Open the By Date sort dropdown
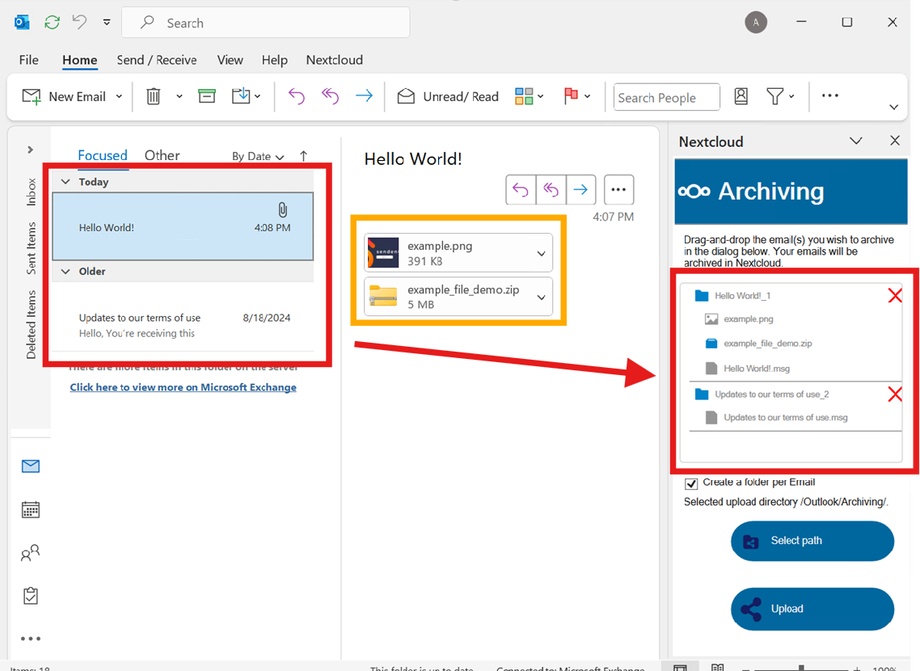Viewport: 920px width, 671px height. coord(258,156)
